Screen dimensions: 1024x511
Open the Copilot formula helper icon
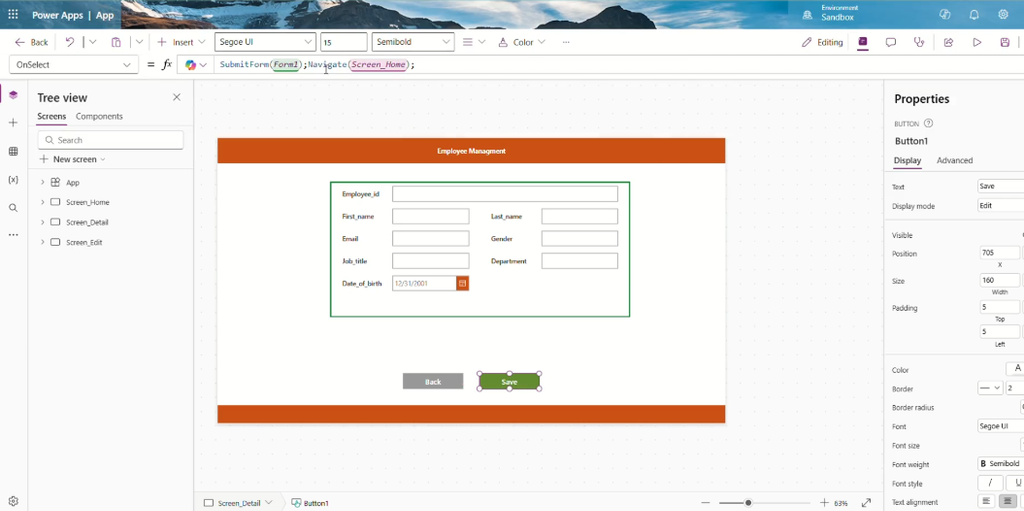pos(191,65)
